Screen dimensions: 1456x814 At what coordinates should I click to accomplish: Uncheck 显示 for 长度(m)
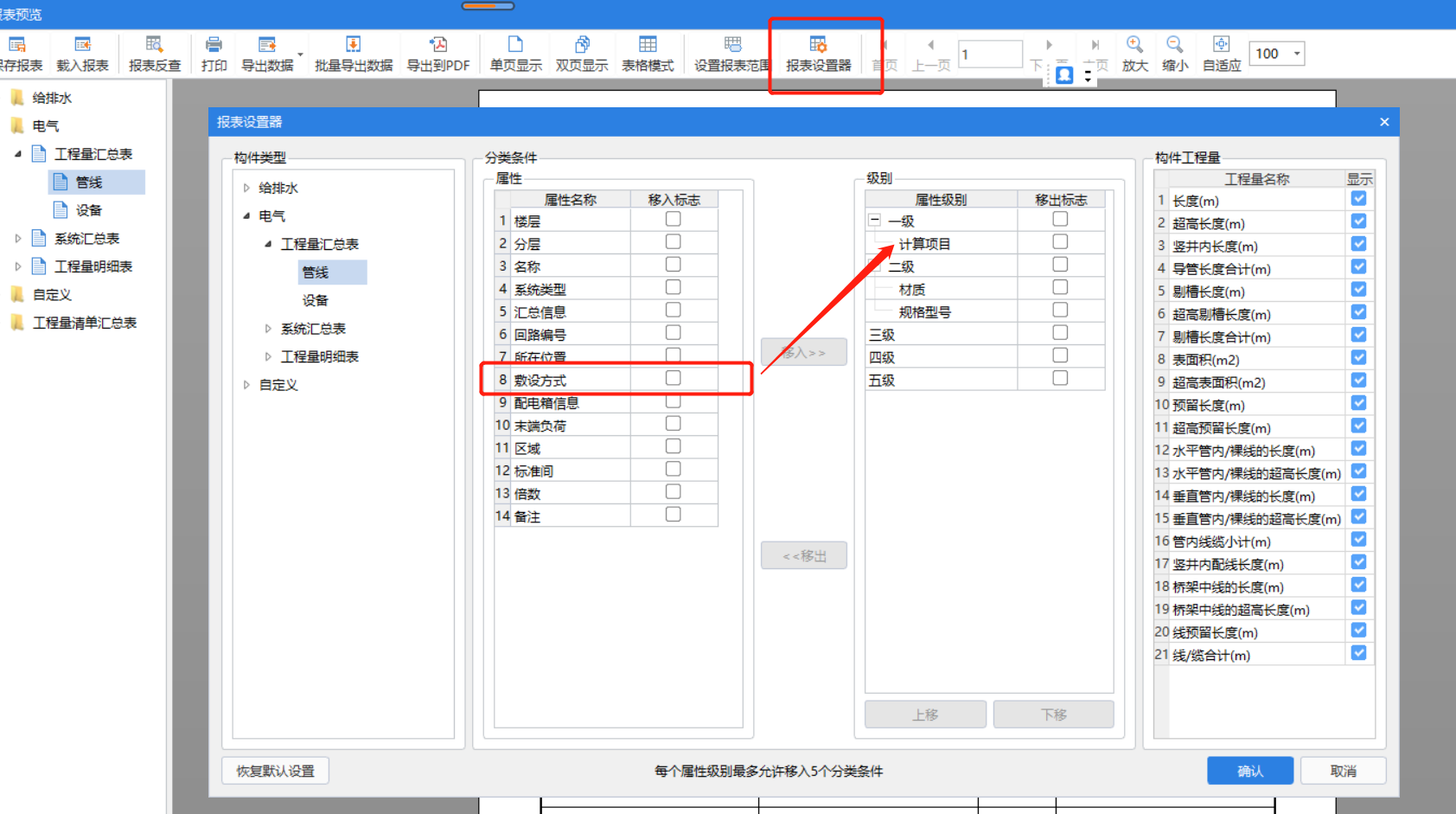coord(1359,199)
